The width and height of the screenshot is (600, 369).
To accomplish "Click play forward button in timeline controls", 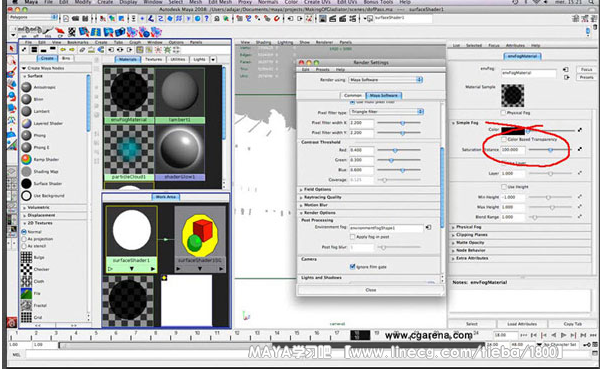I will (563, 335).
